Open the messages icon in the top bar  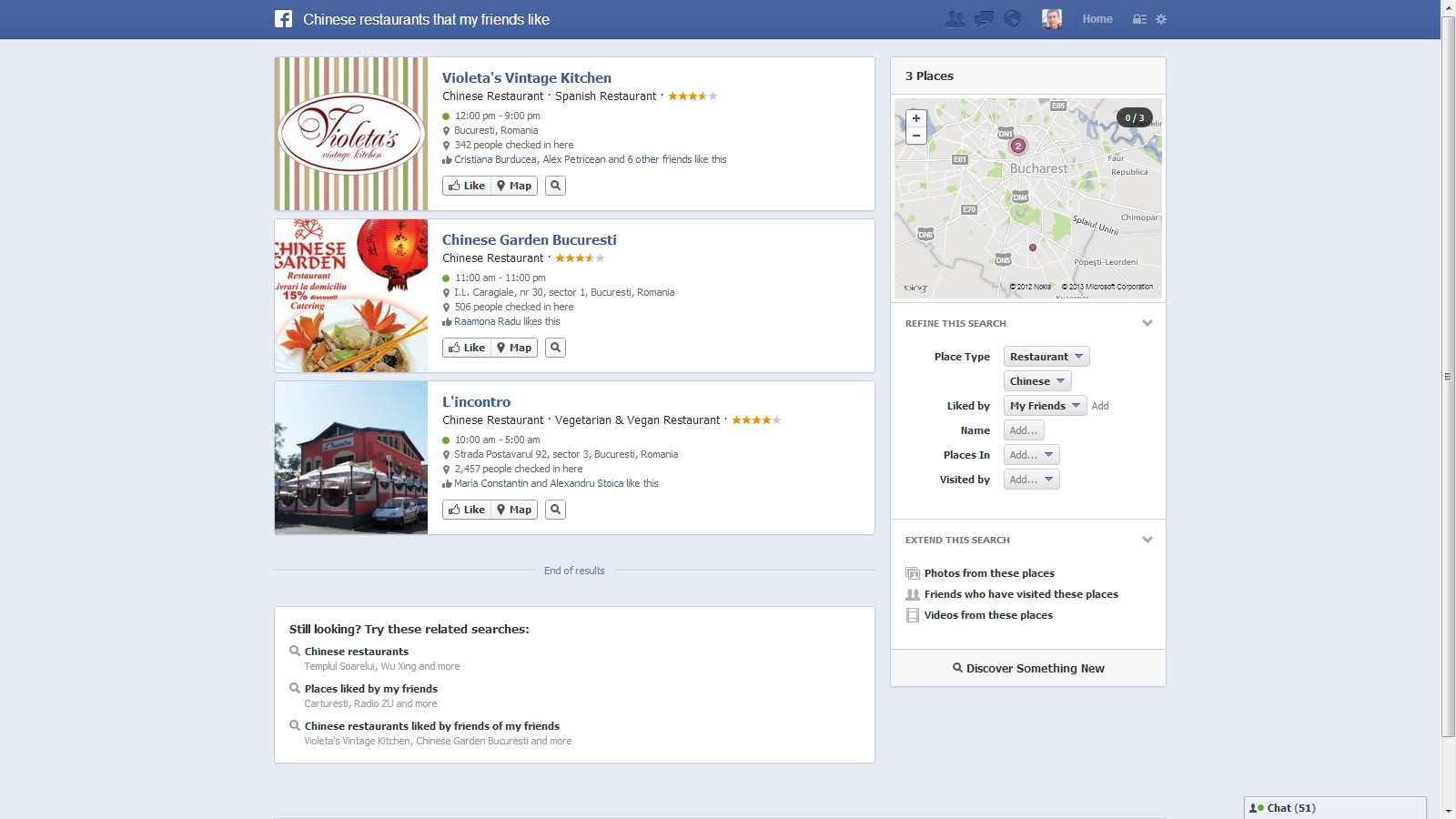pyautogui.click(x=983, y=17)
